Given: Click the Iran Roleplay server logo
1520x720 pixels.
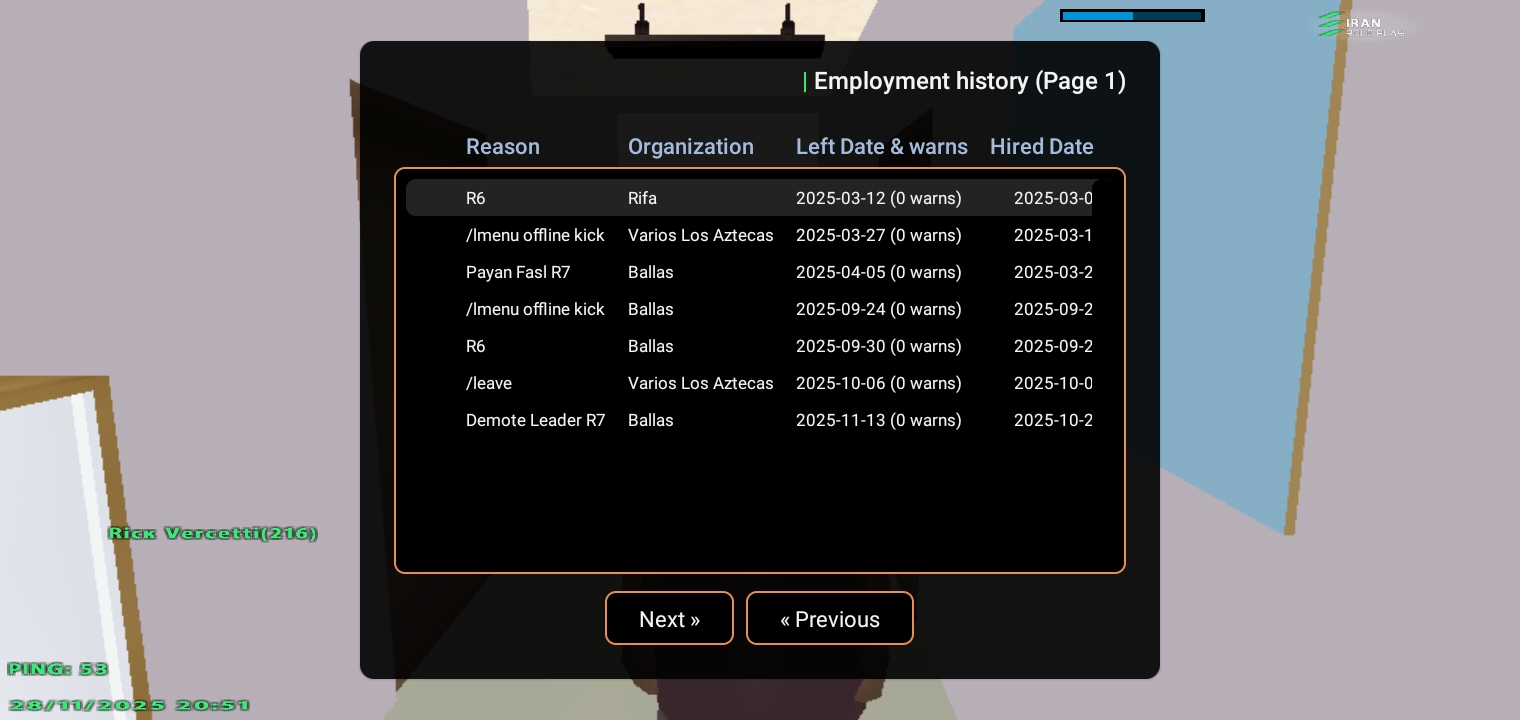Looking at the screenshot, I should click(x=1361, y=25).
